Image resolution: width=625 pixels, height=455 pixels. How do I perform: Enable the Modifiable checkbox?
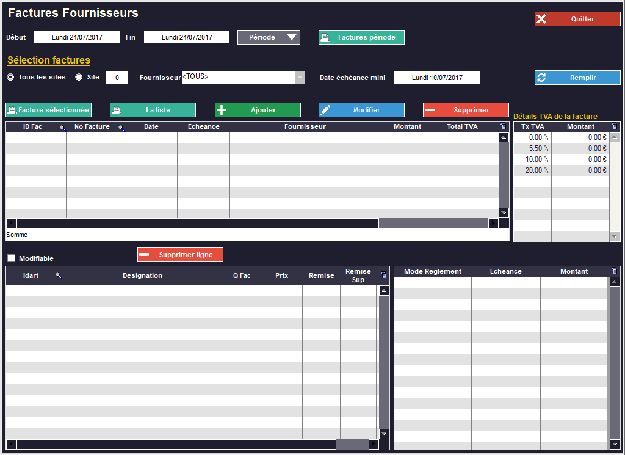click(11, 258)
